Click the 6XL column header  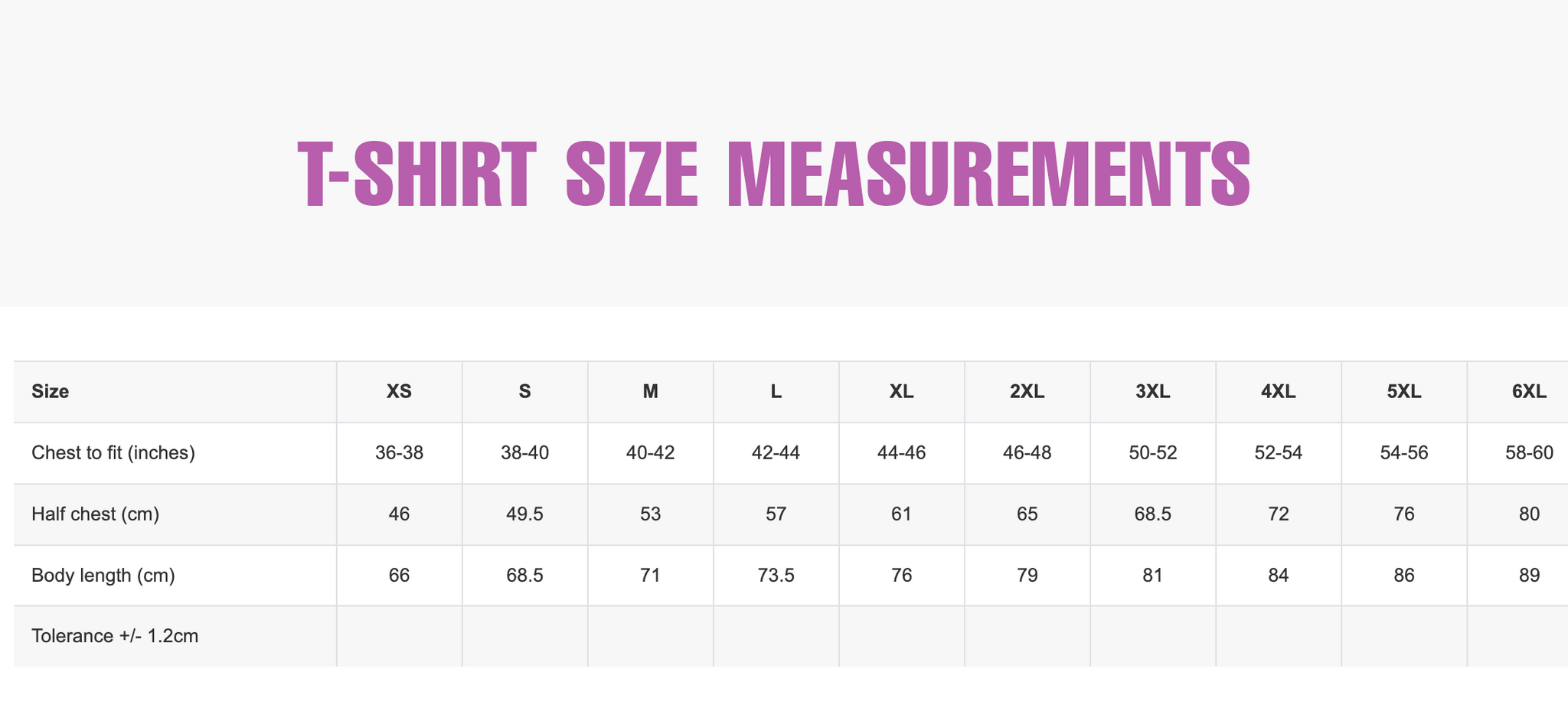(x=1529, y=392)
